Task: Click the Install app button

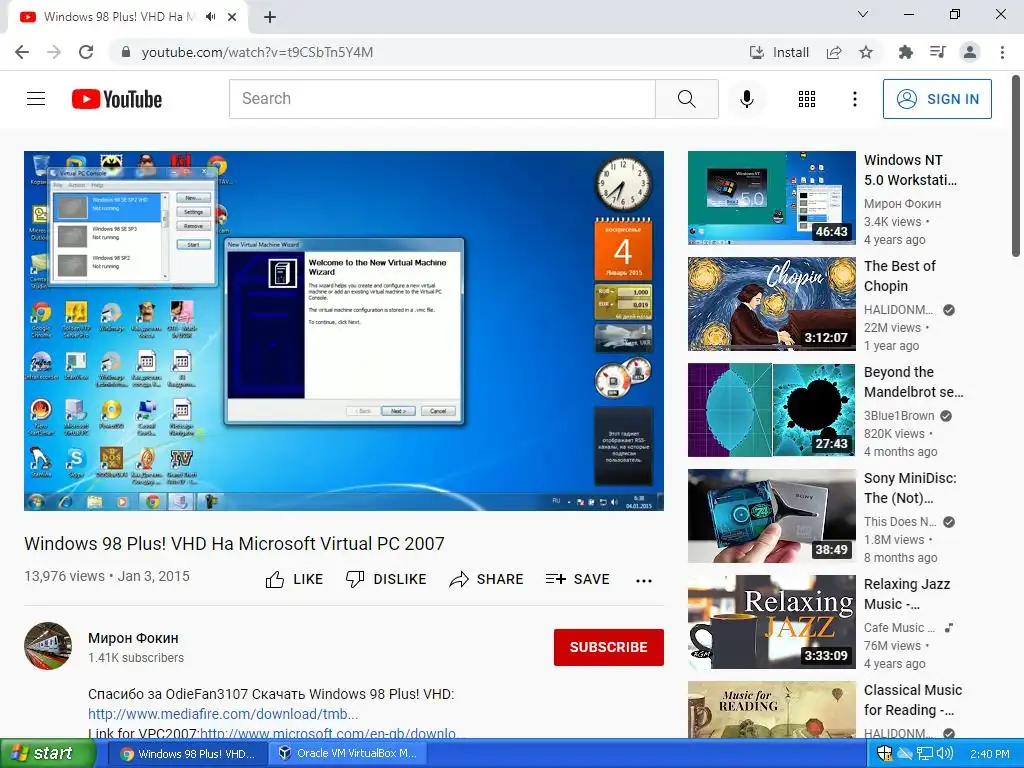Action: pos(779,52)
